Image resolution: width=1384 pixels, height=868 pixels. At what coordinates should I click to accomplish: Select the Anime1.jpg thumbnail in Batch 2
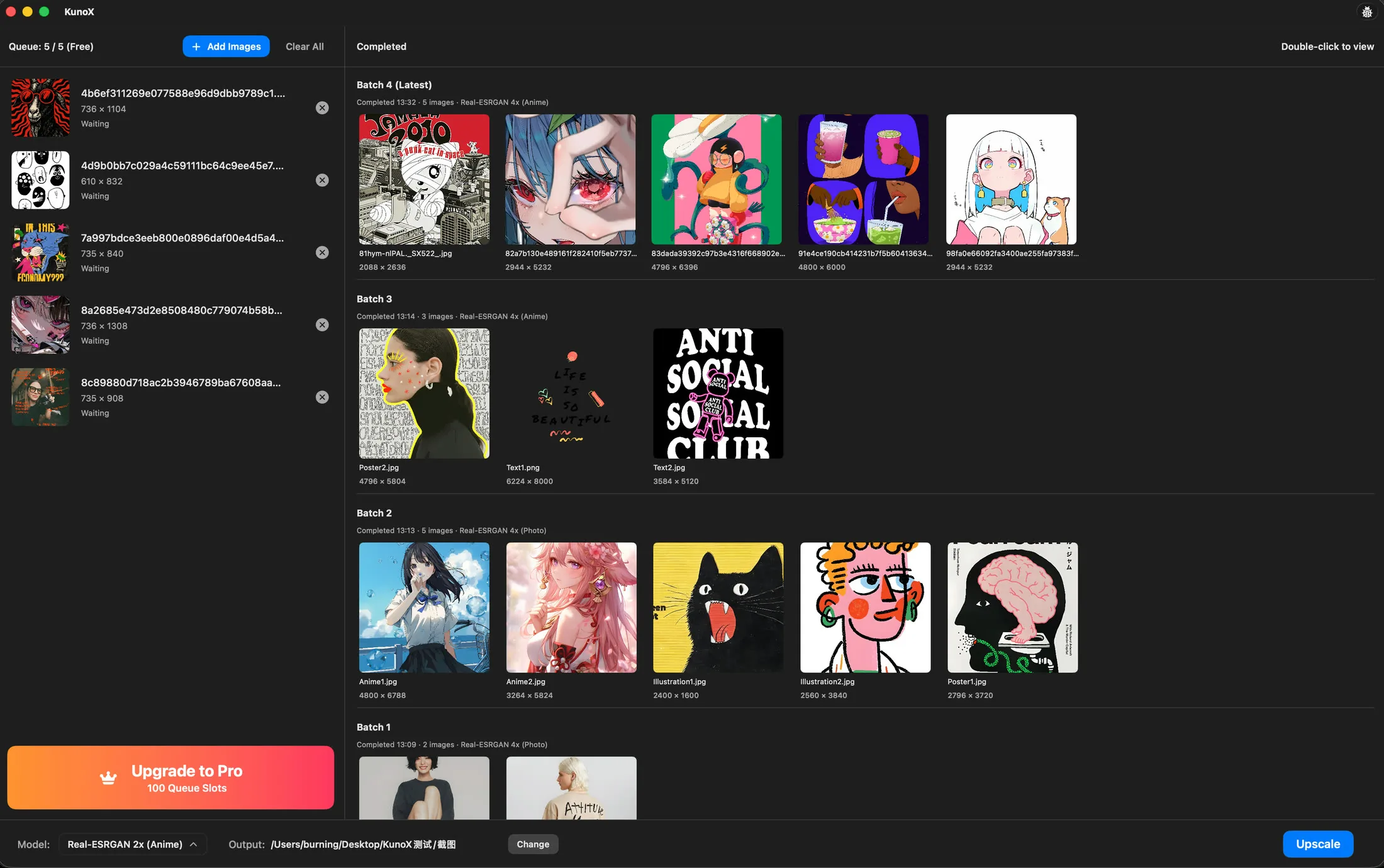click(424, 608)
